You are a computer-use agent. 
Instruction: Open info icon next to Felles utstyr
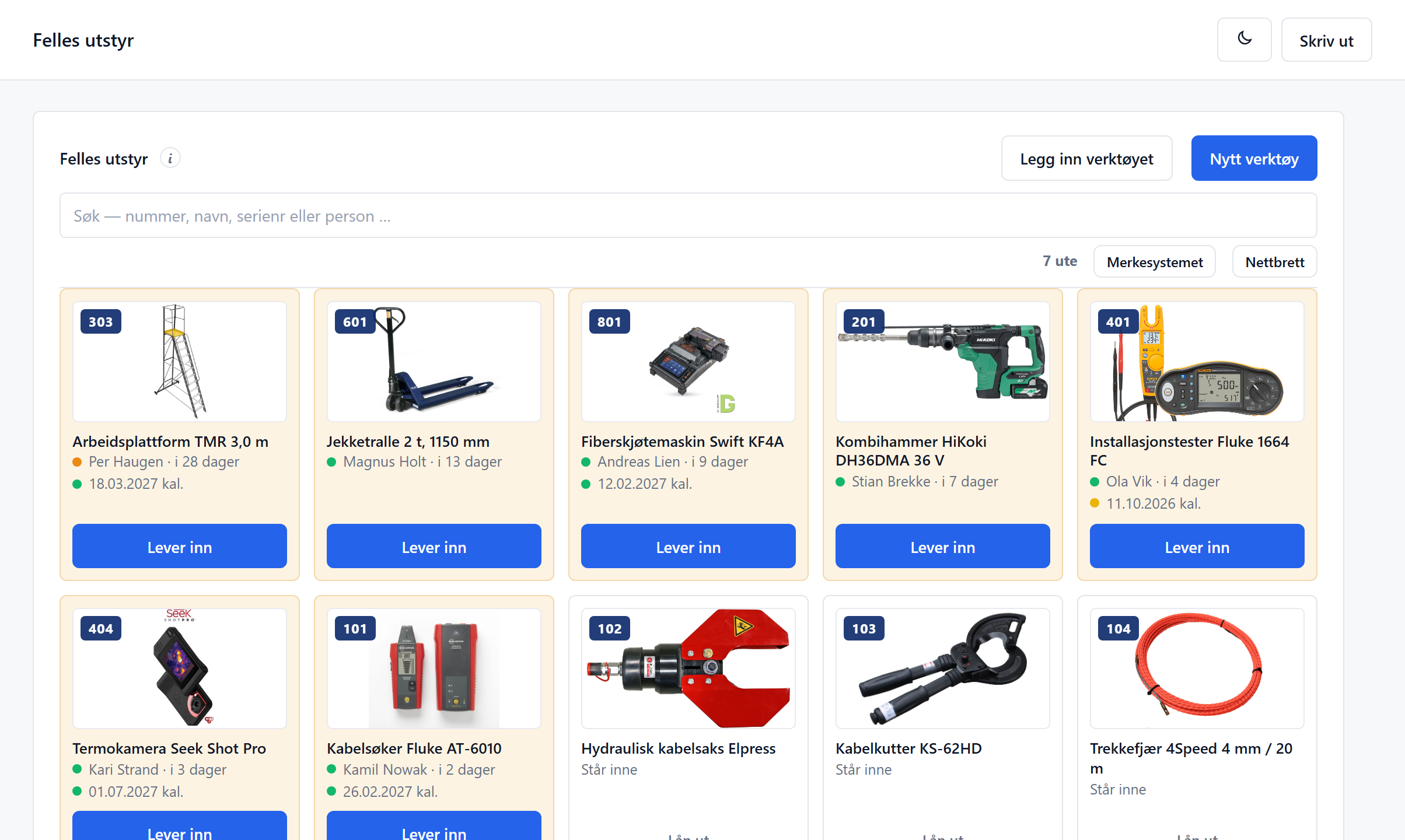pyautogui.click(x=170, y=158)
